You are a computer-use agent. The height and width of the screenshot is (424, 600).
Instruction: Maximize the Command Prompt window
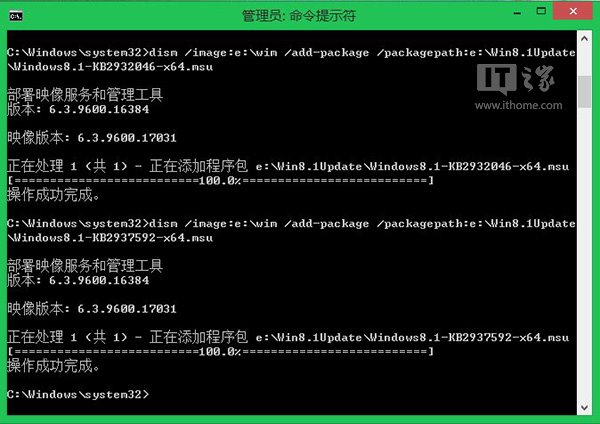541,11
